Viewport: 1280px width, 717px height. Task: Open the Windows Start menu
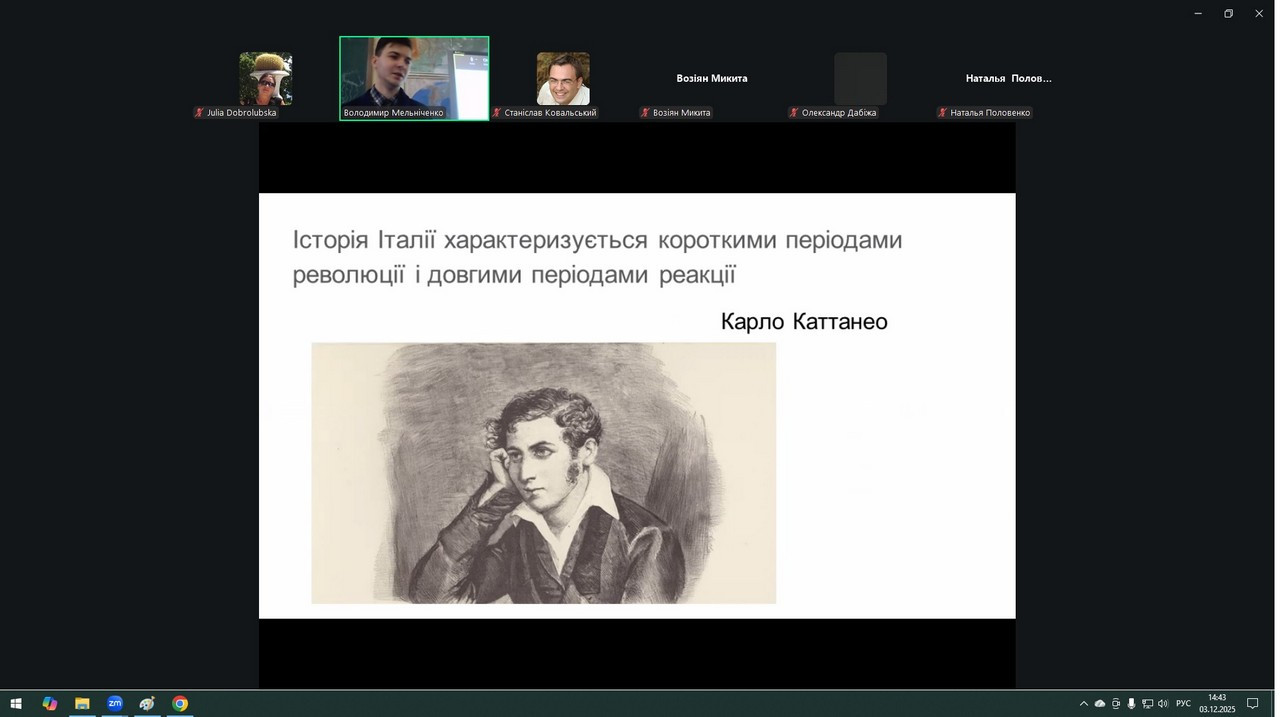pyautogui.click(x=16, y=704)
